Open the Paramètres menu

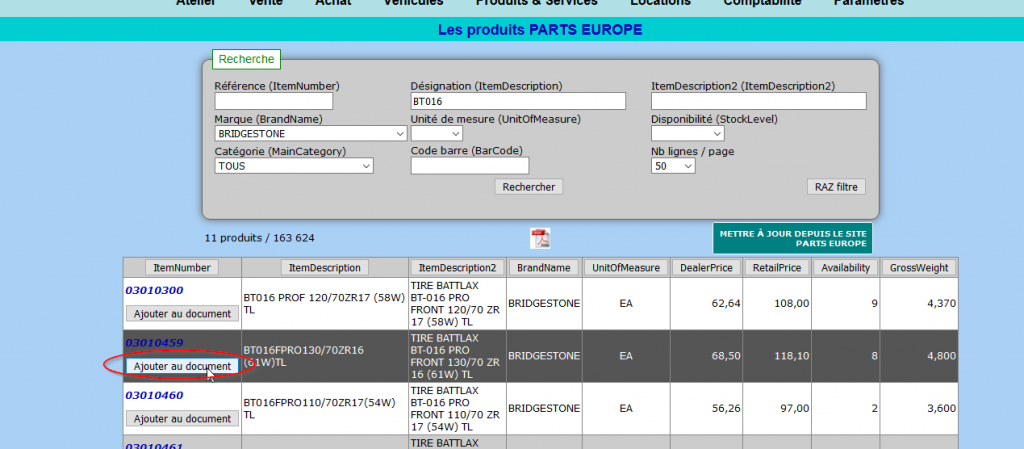point(869,3)
